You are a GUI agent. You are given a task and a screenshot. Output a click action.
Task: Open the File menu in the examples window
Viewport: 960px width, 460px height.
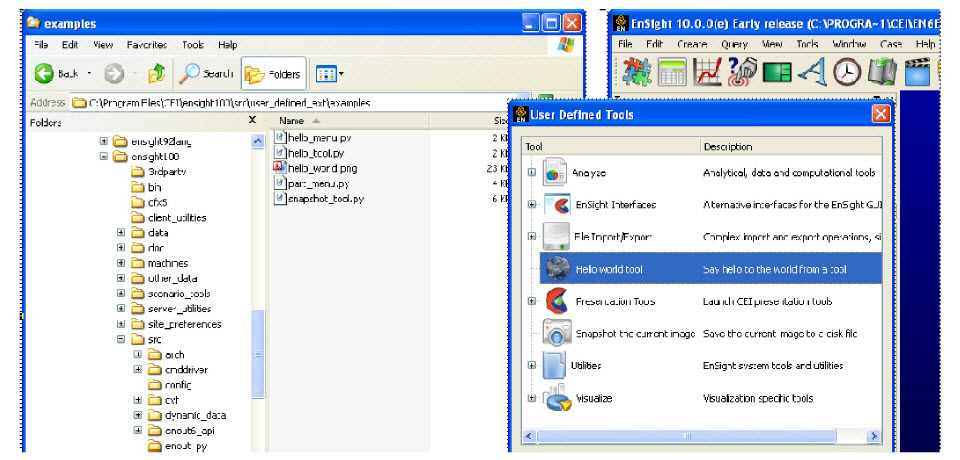[41, 45]
